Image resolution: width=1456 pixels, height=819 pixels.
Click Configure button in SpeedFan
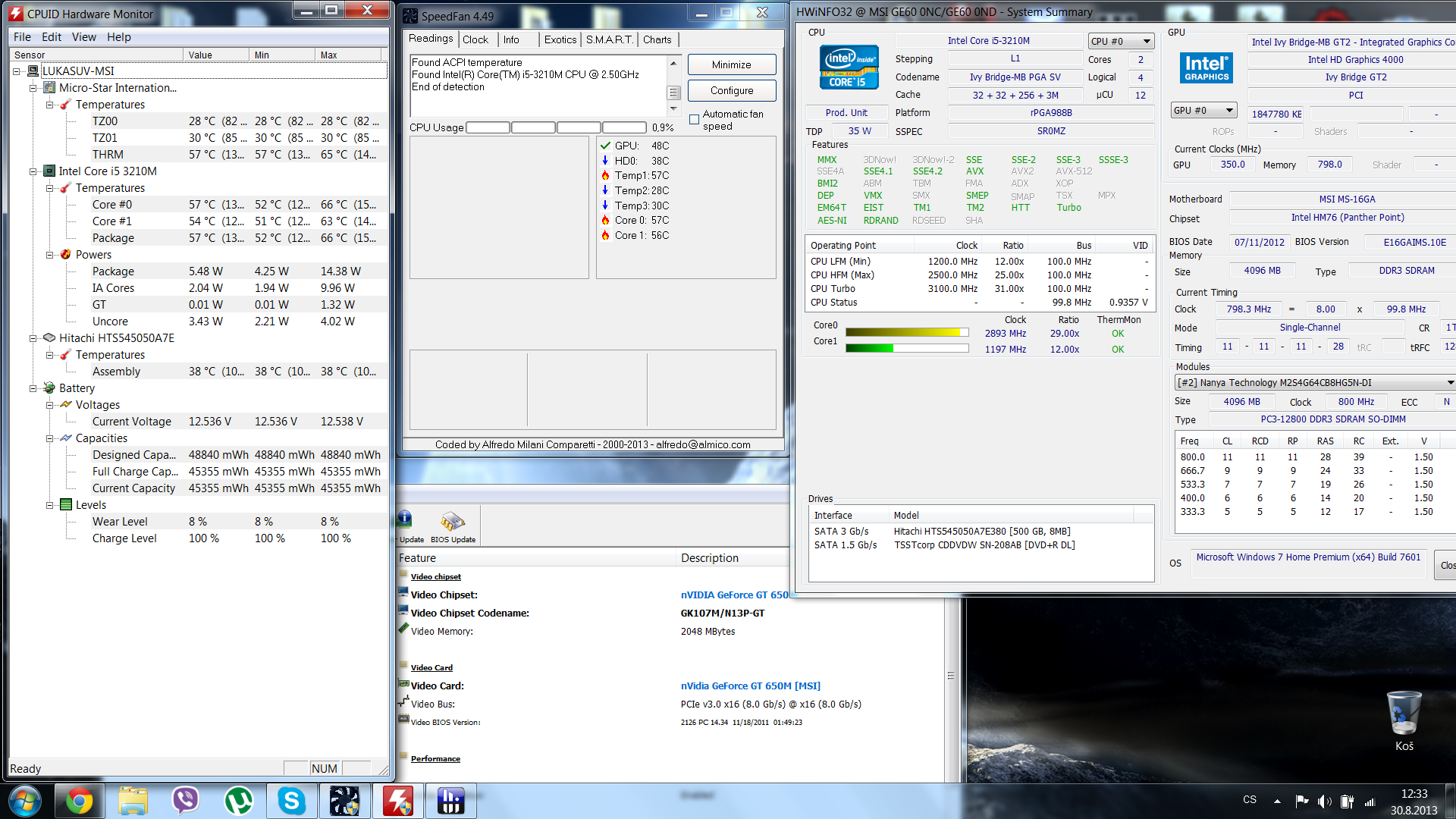(x=732, y=90)
